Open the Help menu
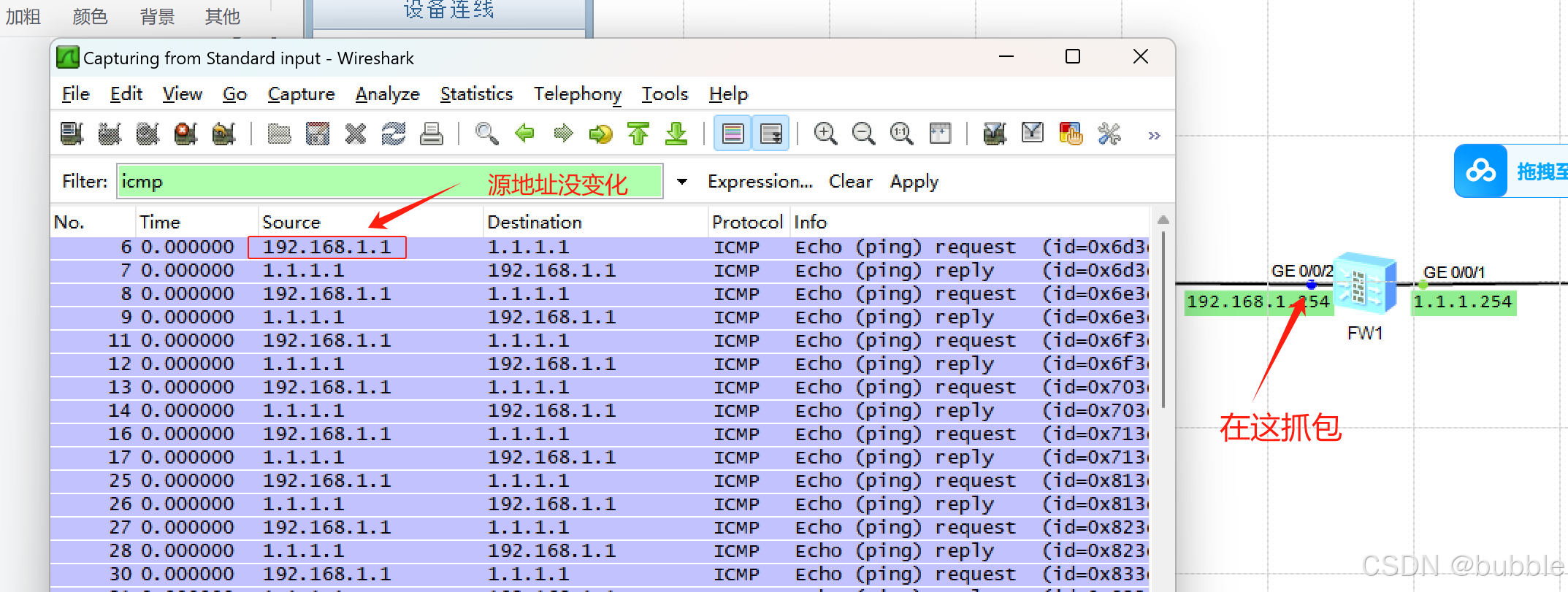1568x592 pixels. click(728, 94)
